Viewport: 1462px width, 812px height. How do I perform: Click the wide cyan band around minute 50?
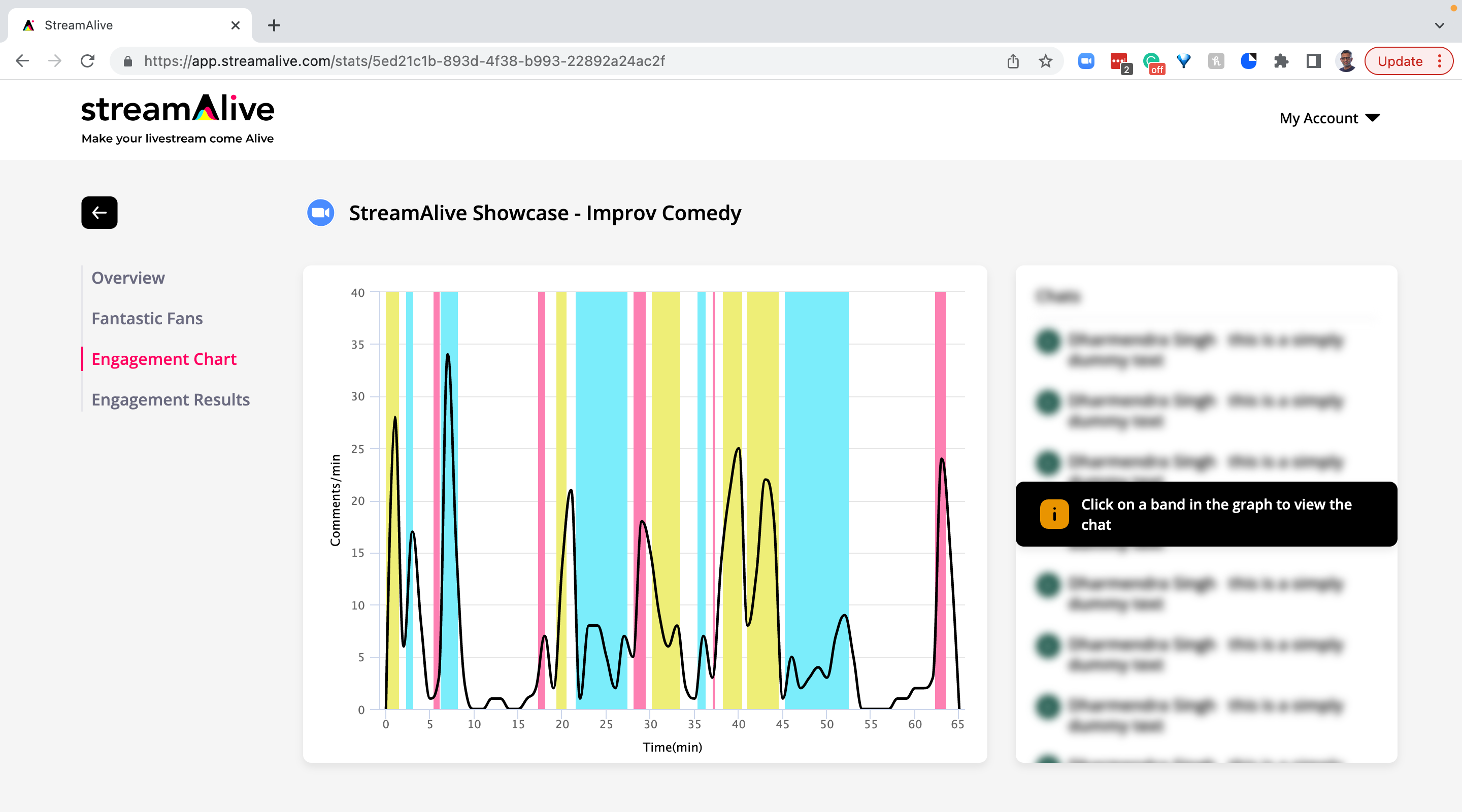click(817, 500)
